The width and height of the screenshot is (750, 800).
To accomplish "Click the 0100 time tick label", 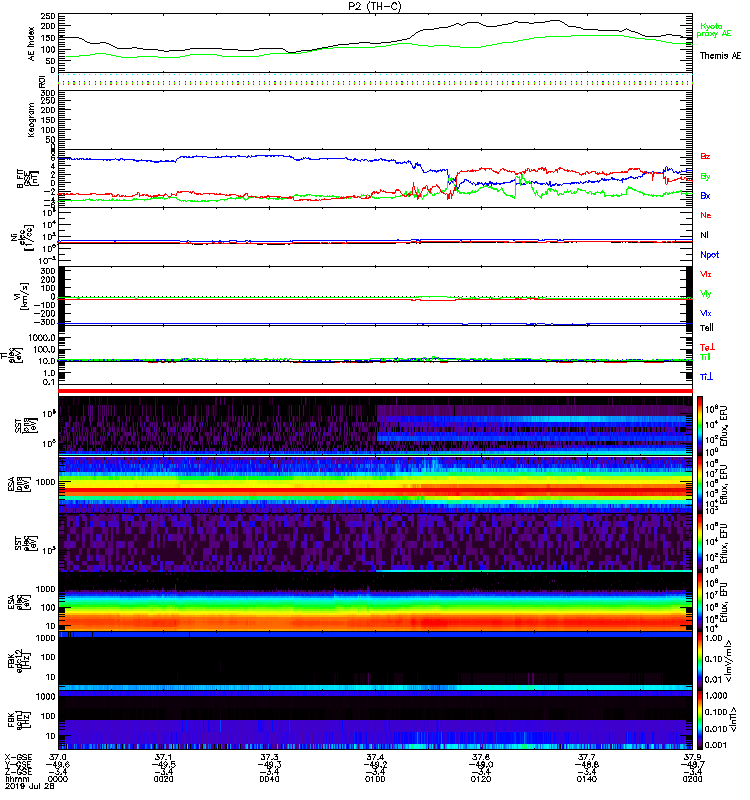I will [x=375, y=779].
